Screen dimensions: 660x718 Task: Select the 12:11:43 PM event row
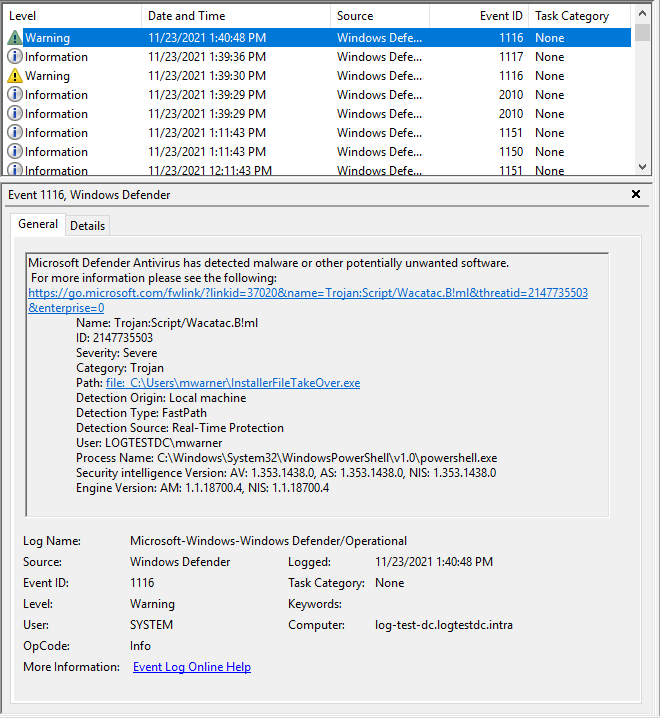coord(318,169)
